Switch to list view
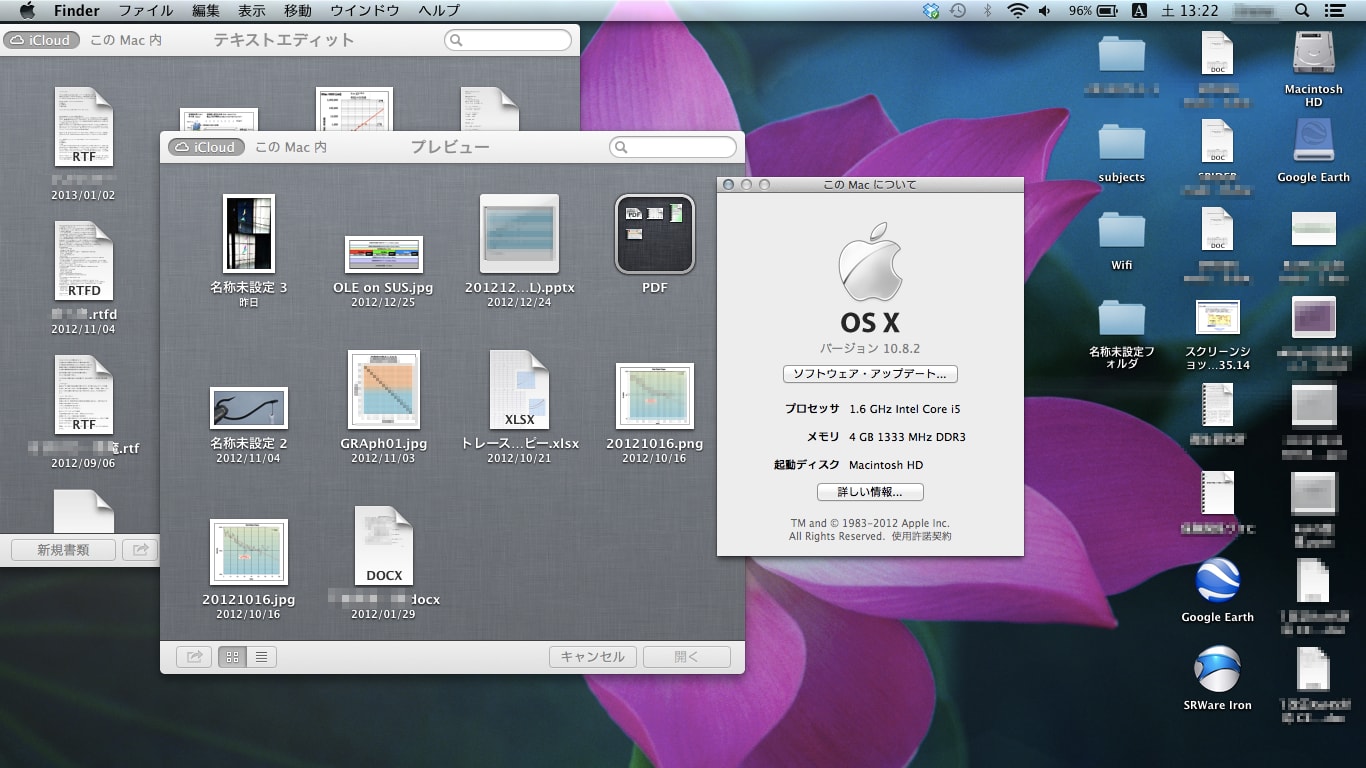Screen dimensions: 1366x768 [x=262, y=657]
